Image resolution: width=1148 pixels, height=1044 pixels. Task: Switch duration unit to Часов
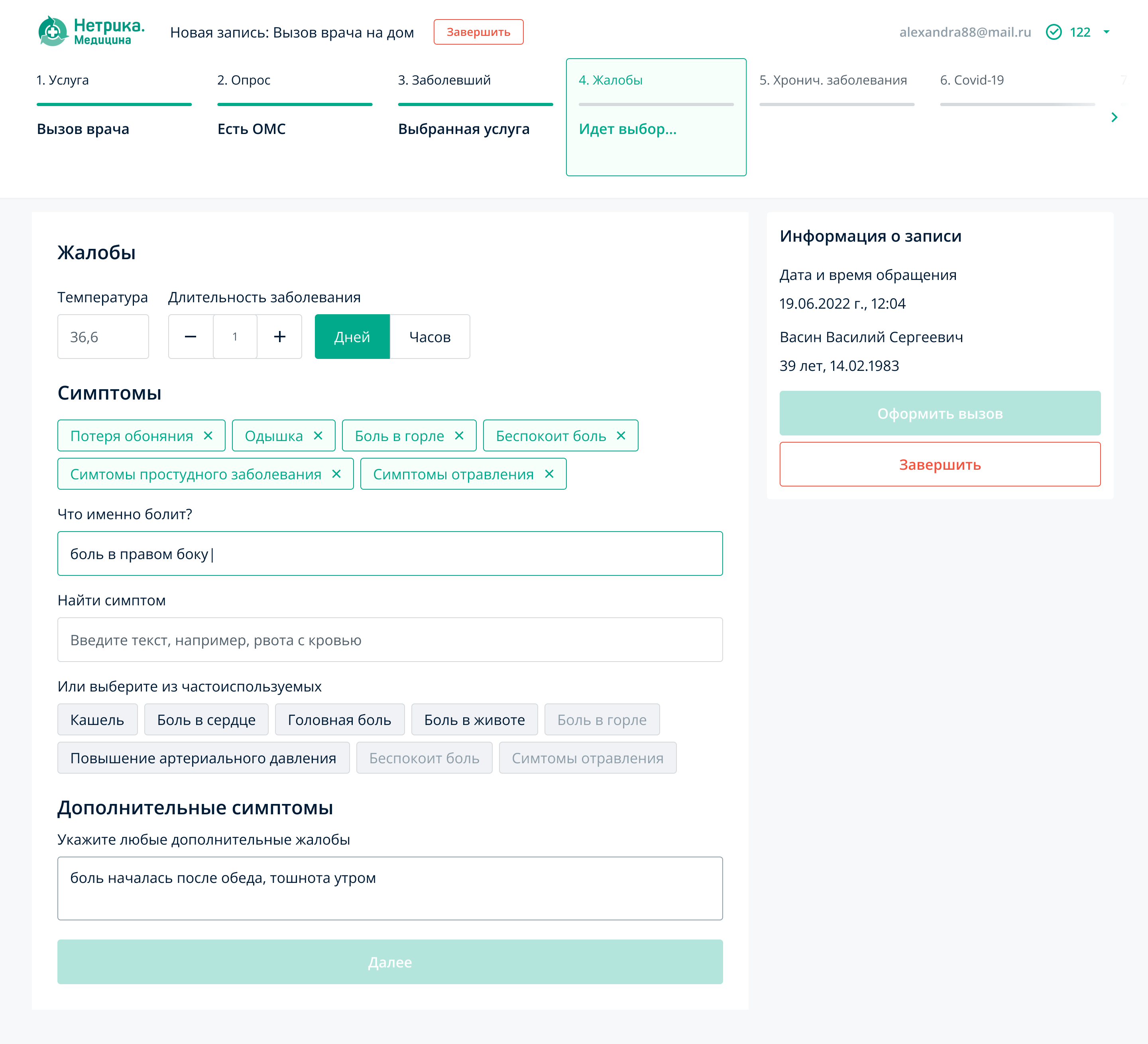(430, 337)
